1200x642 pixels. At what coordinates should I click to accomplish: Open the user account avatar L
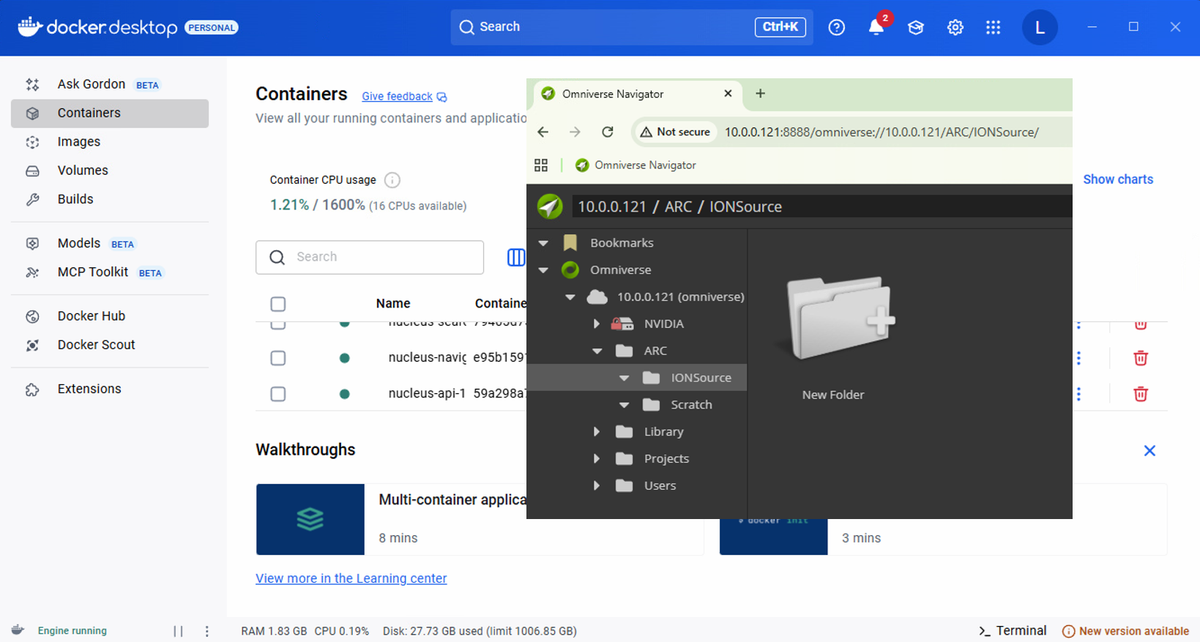pos(1040,28)
